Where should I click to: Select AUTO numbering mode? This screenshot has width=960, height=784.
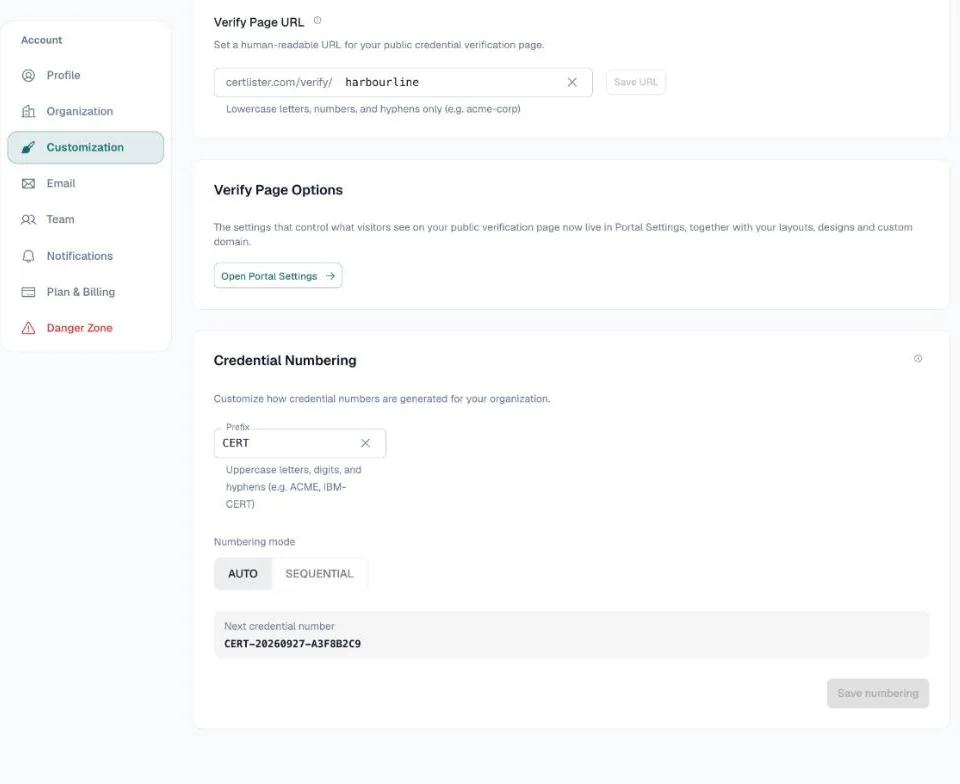pyautogui.click(x=242, y=573)
